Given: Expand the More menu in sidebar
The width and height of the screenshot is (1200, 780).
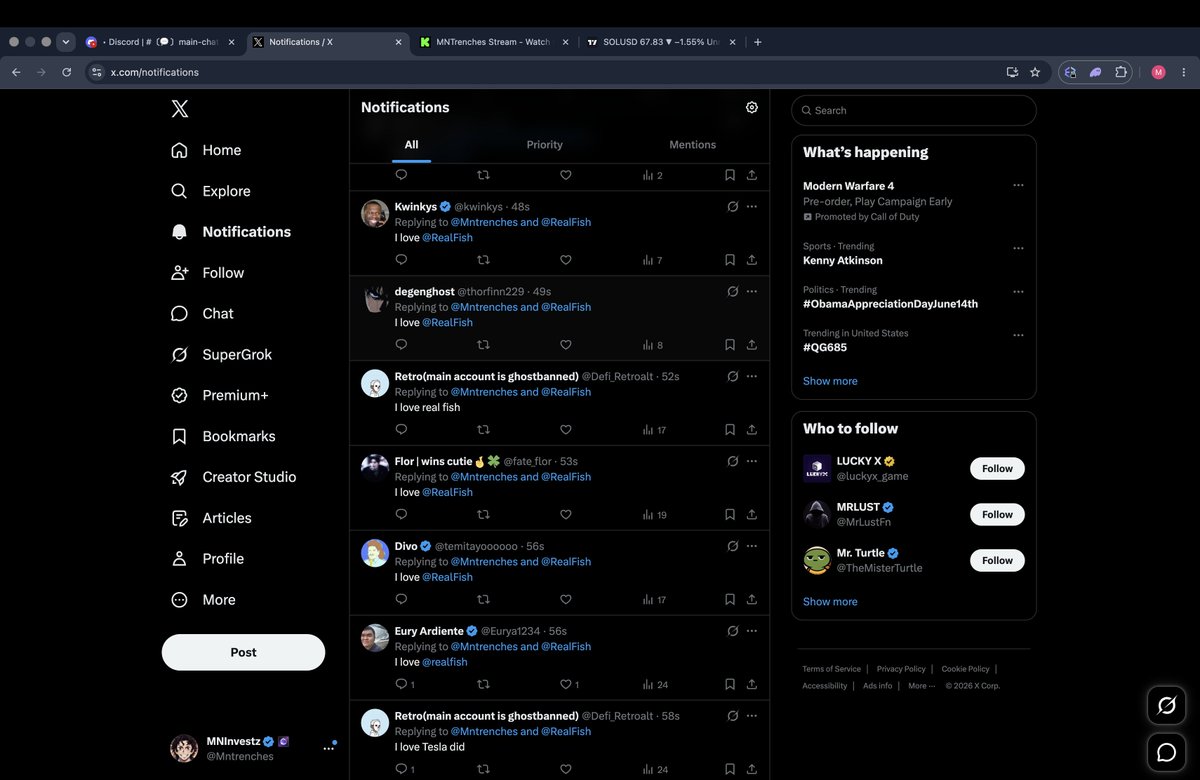Looking at the screenshot, I should pos(204,600).
